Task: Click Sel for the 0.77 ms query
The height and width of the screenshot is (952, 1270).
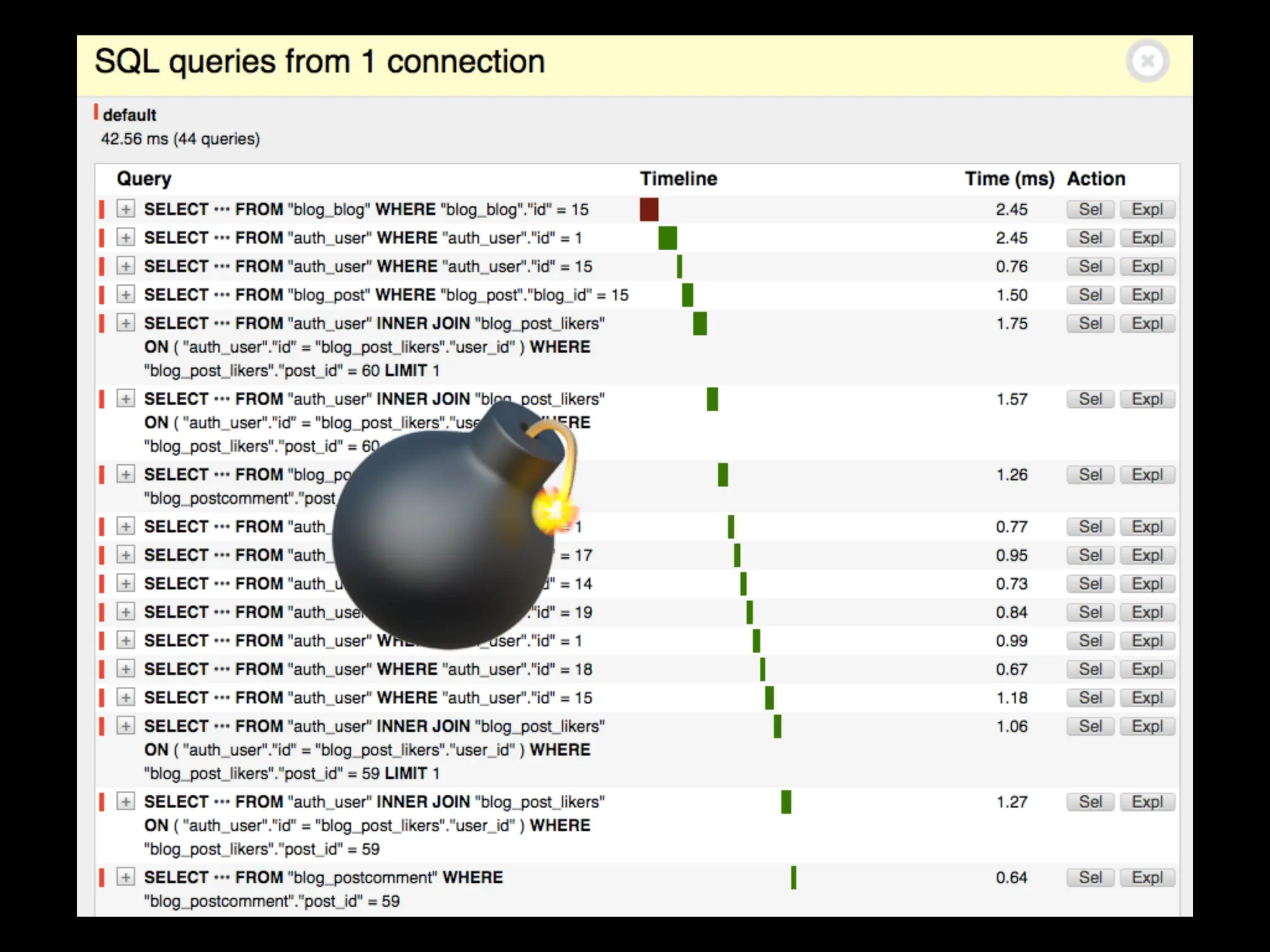Action: coord(1090,527)
